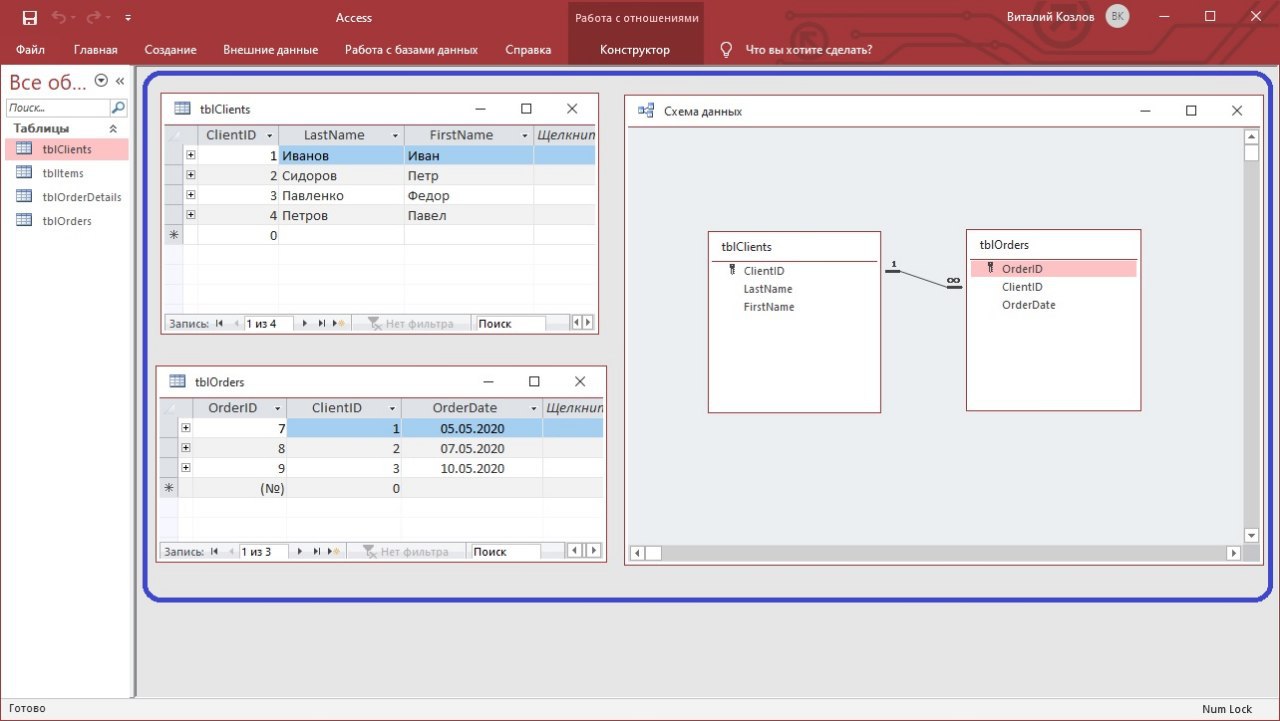Collapse the Таблицы group
This screenshot has width=1280, height=721.
point(113,129)
